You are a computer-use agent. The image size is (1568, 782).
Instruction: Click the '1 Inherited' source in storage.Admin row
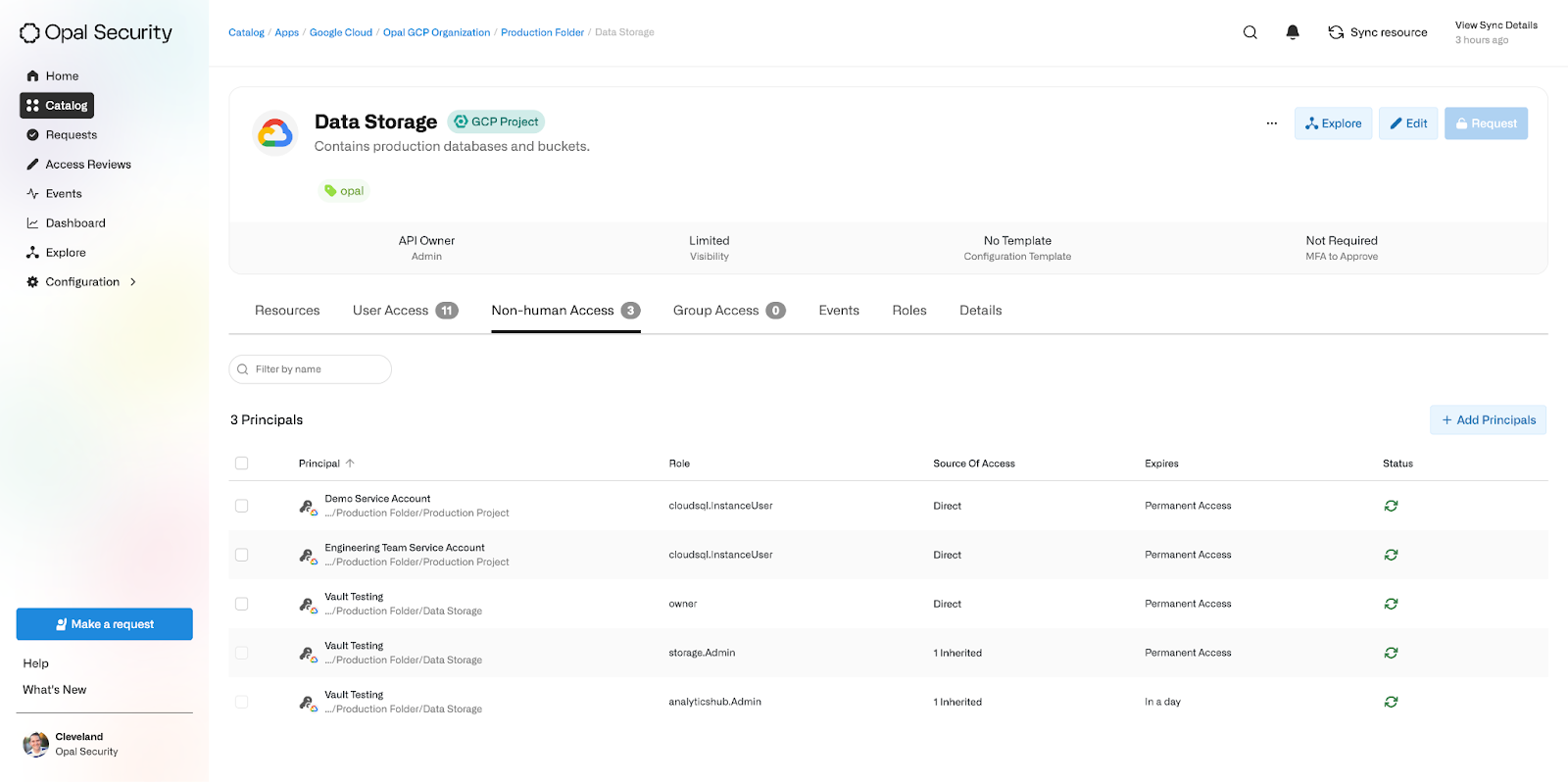click(x=957, y=653)
